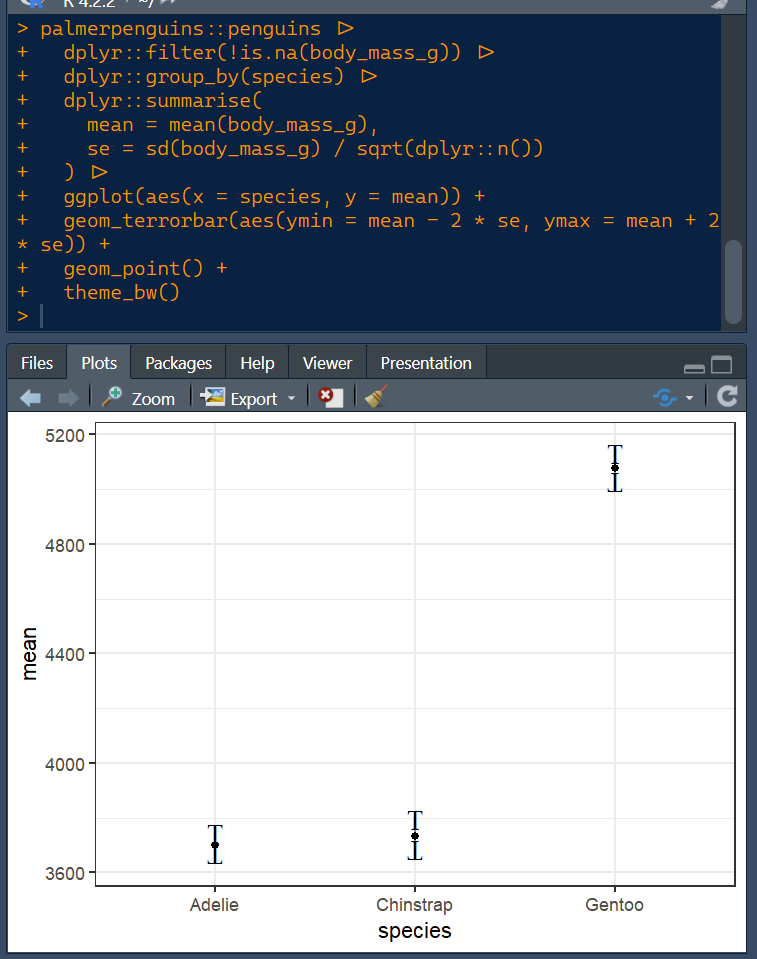Maximize the Plots pane
The width and height of the screenshot is (757, 959).
721,365
